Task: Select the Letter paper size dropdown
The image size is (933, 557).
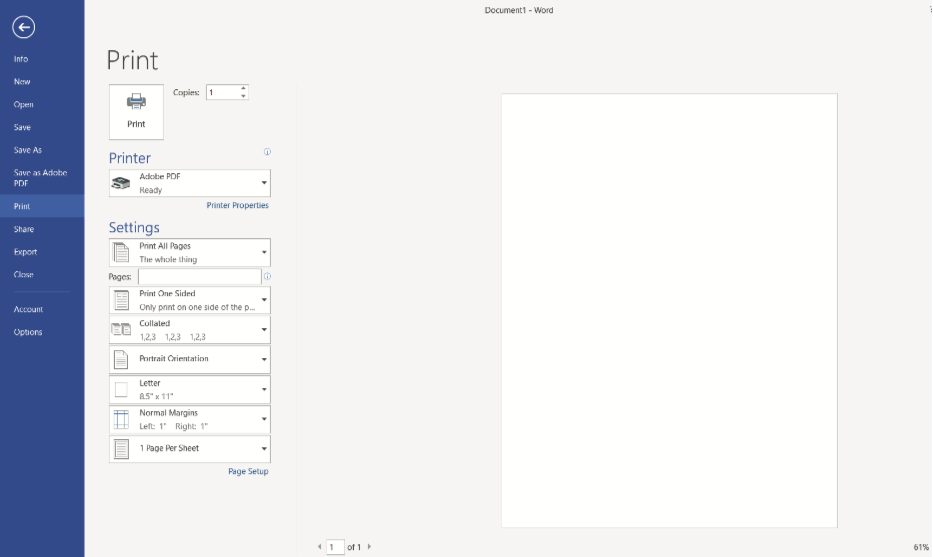Action: pyautogui.click(x=189, y=389)
